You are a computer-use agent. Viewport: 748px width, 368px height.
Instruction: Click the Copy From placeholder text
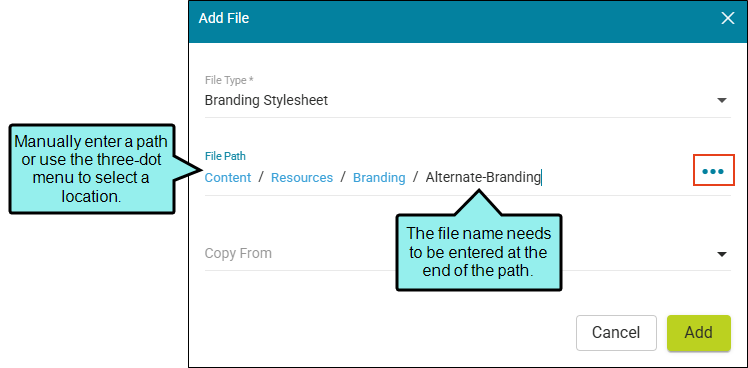point(238,253)
